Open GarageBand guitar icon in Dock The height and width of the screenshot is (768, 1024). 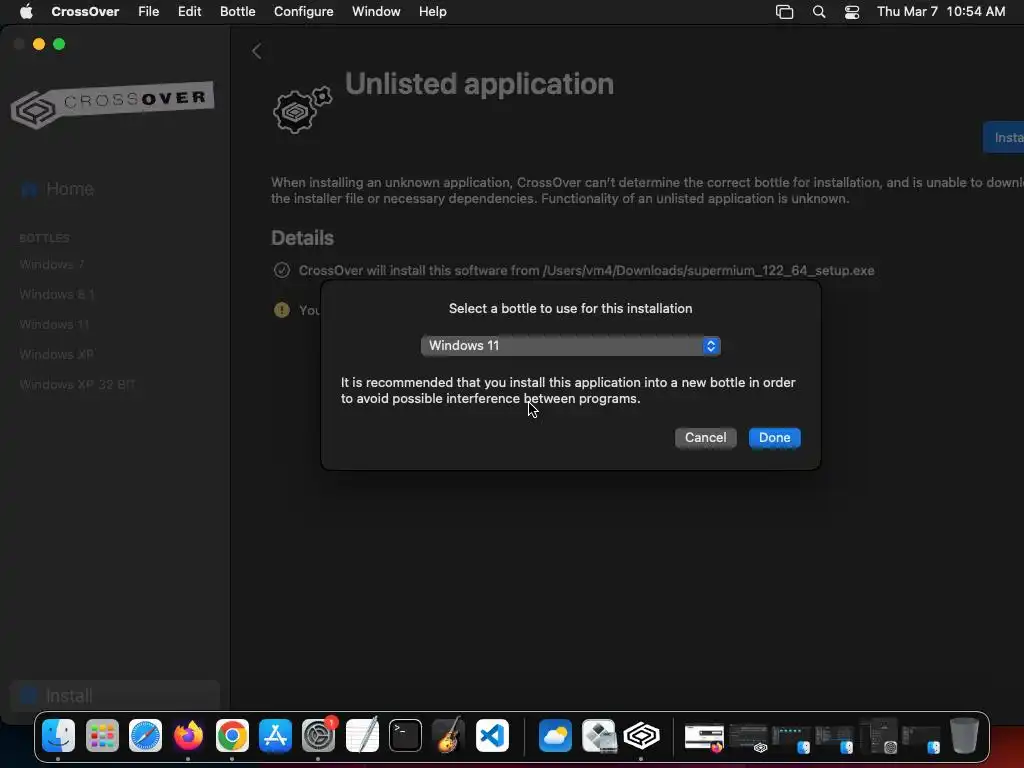tap(448, 735)
